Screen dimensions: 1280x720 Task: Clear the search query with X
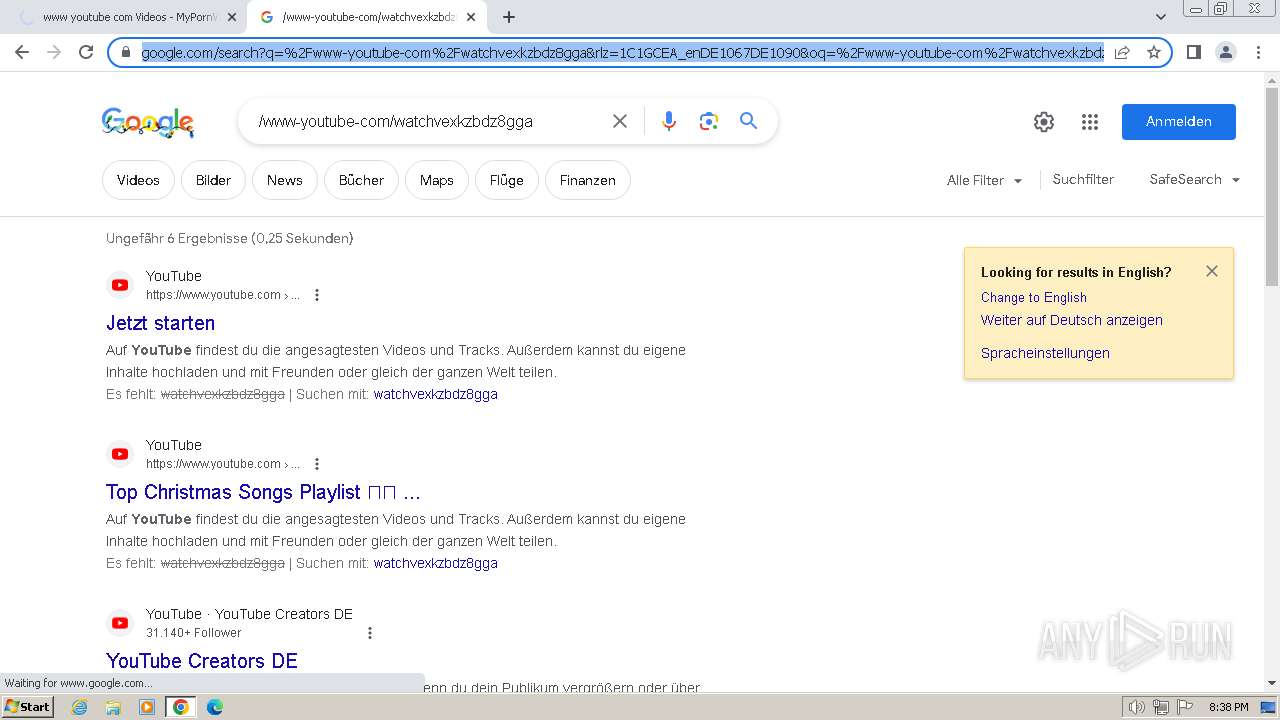click(620, 121)
